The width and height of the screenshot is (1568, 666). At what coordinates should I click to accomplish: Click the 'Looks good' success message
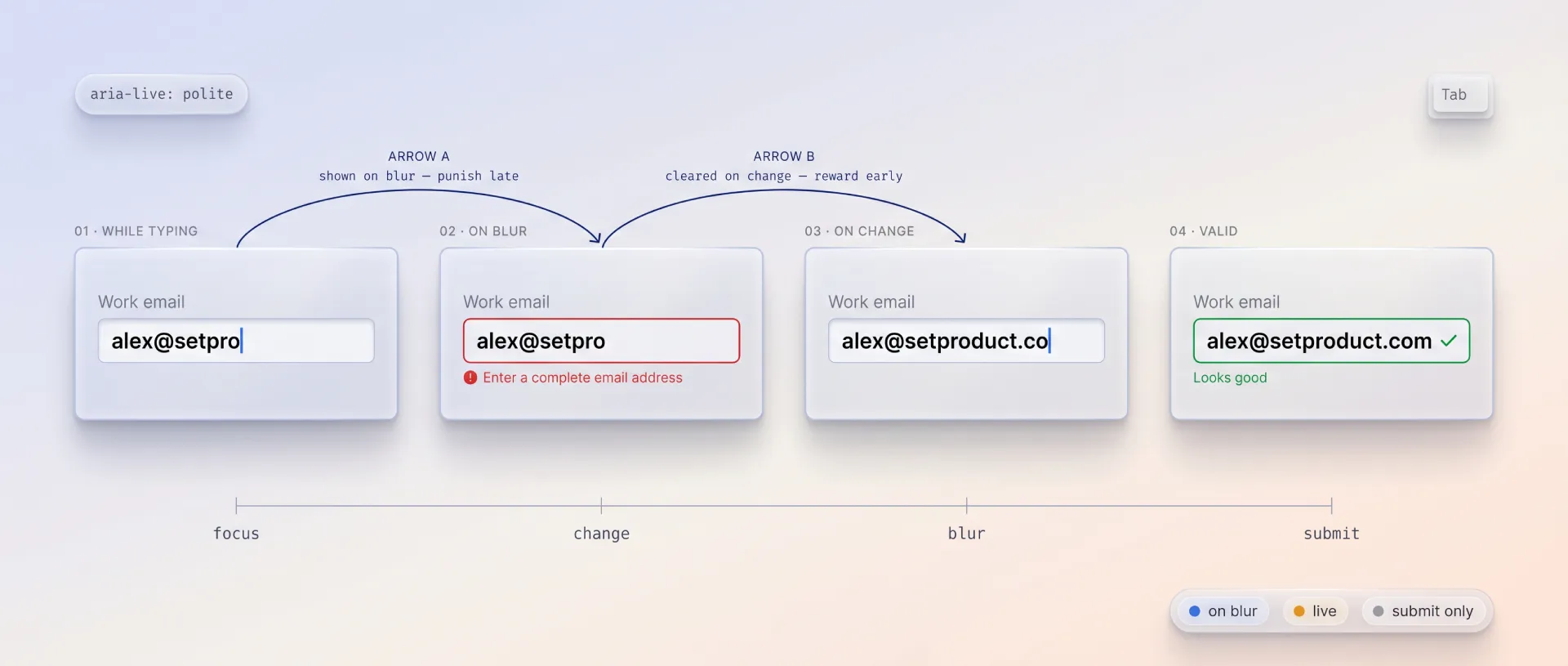[x=1230, y=378]
